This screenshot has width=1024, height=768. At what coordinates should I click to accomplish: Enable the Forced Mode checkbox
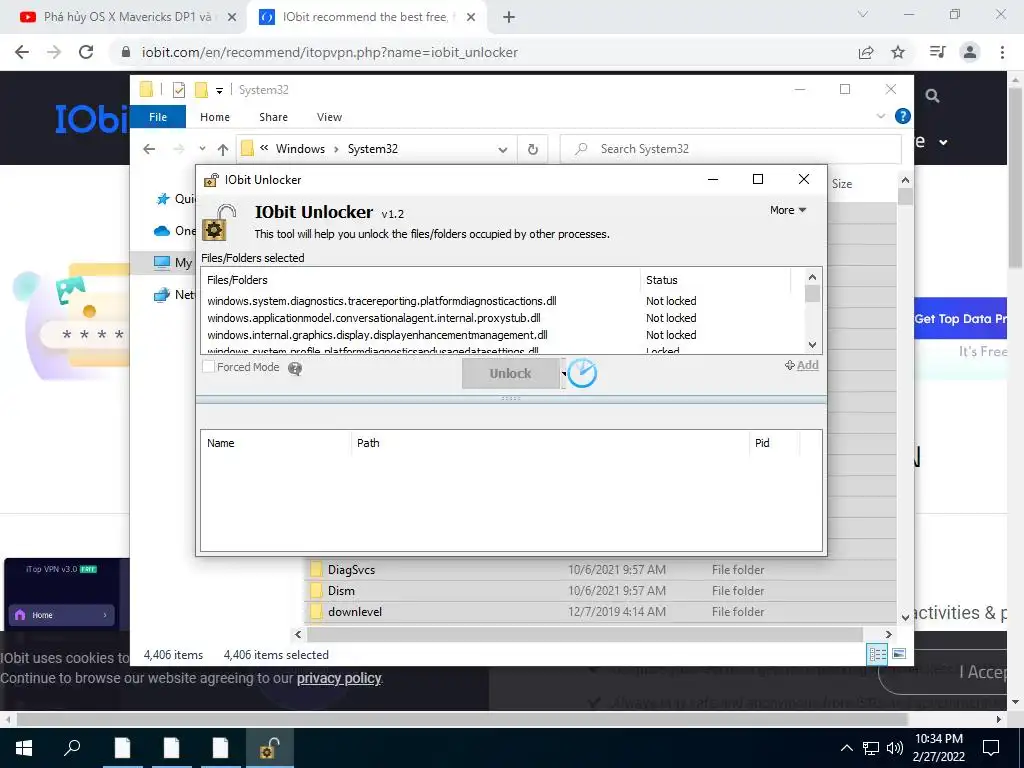point(208,367)
